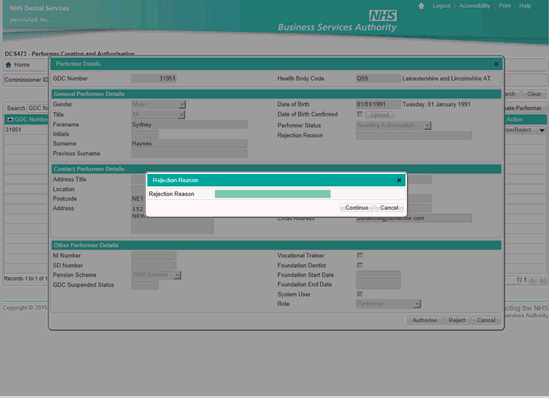The width and height of the screenshot is (549, 398).
Task: Click the SD Number field
Action: coord(153,265)
